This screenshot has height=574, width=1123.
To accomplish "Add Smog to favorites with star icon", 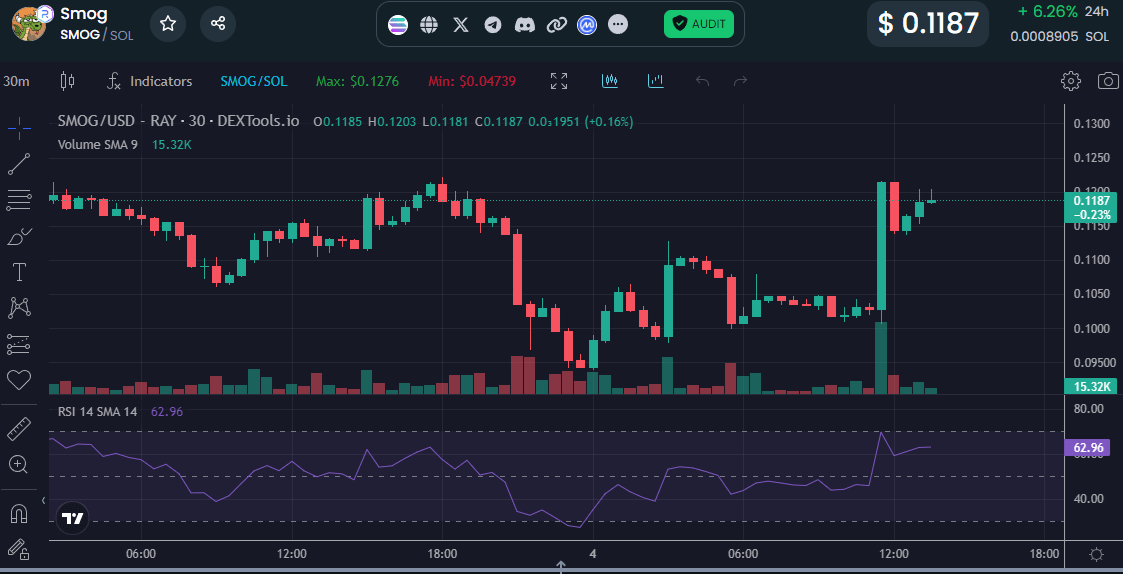I will (168, 24).
